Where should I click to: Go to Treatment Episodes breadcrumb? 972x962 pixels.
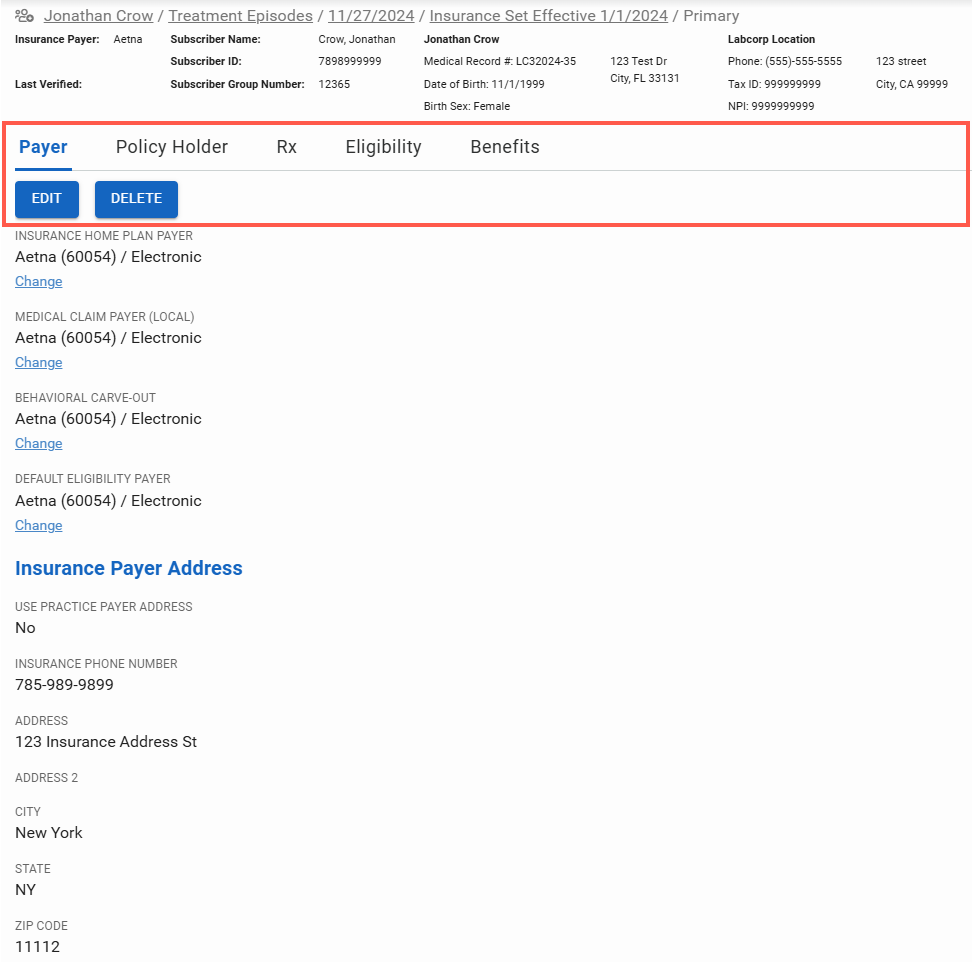click(x=240, y=16)
